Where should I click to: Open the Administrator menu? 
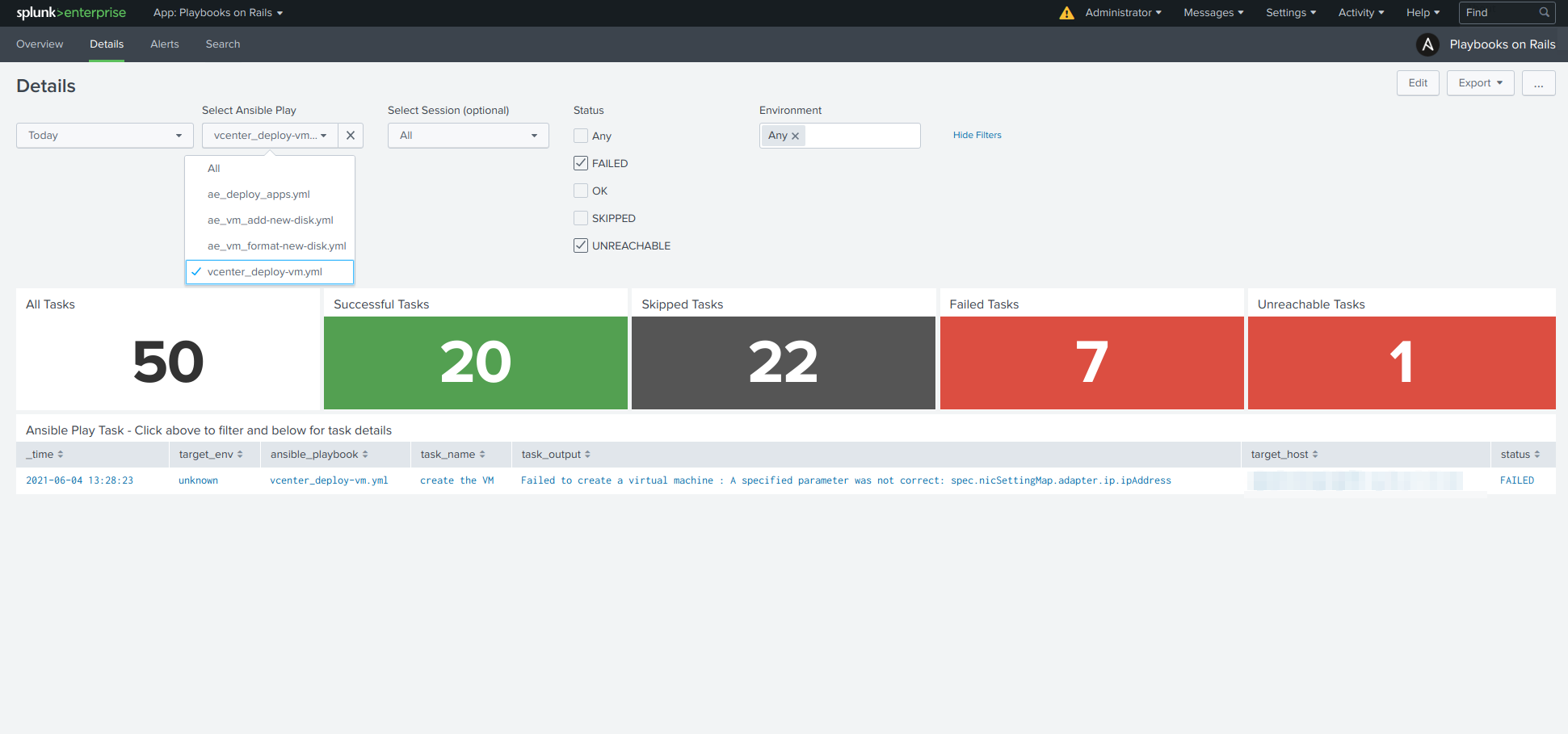tap(1123, 13)
